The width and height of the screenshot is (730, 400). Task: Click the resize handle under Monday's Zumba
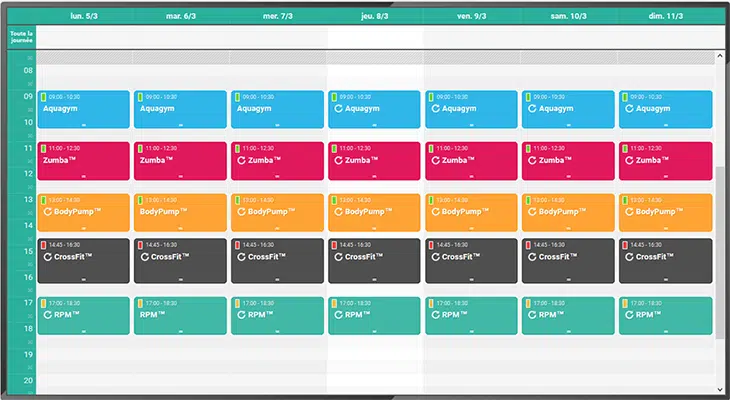[84, 177]
